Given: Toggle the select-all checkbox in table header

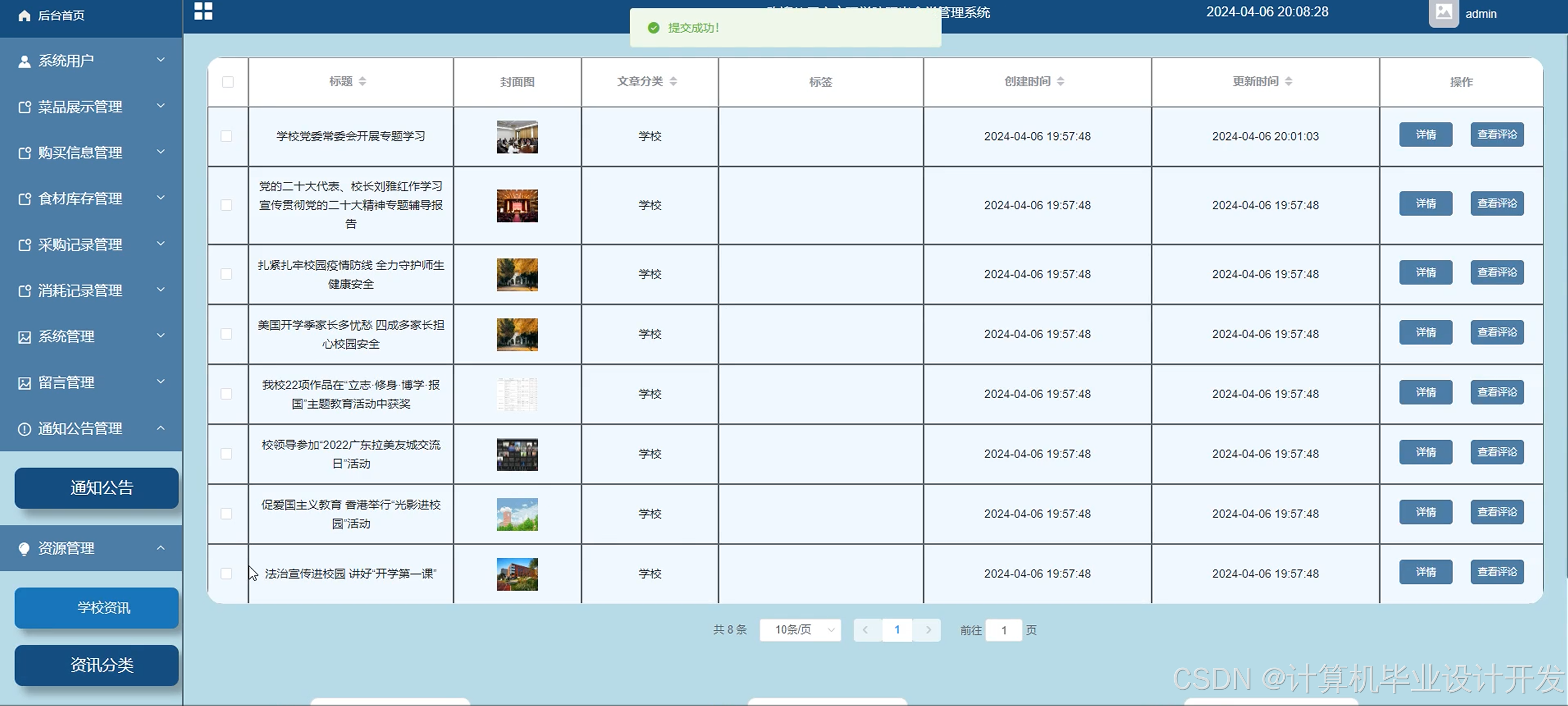Looking at the screenshot, I should [228, 82].
